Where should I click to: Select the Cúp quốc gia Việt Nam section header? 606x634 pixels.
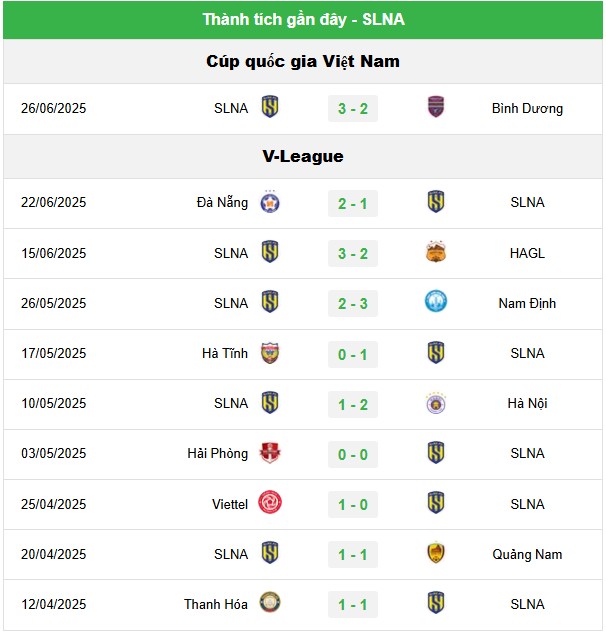303,61
